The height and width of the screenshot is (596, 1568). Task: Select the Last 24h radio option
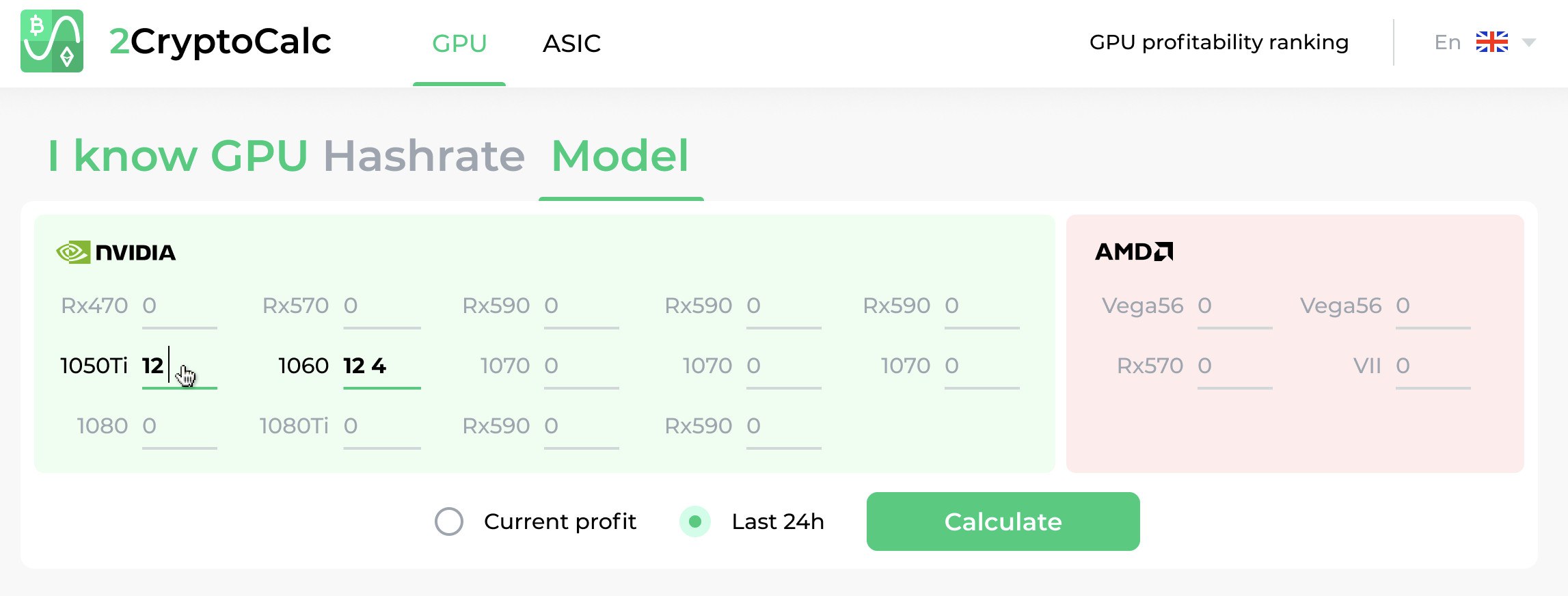click(x=695, y=521)
